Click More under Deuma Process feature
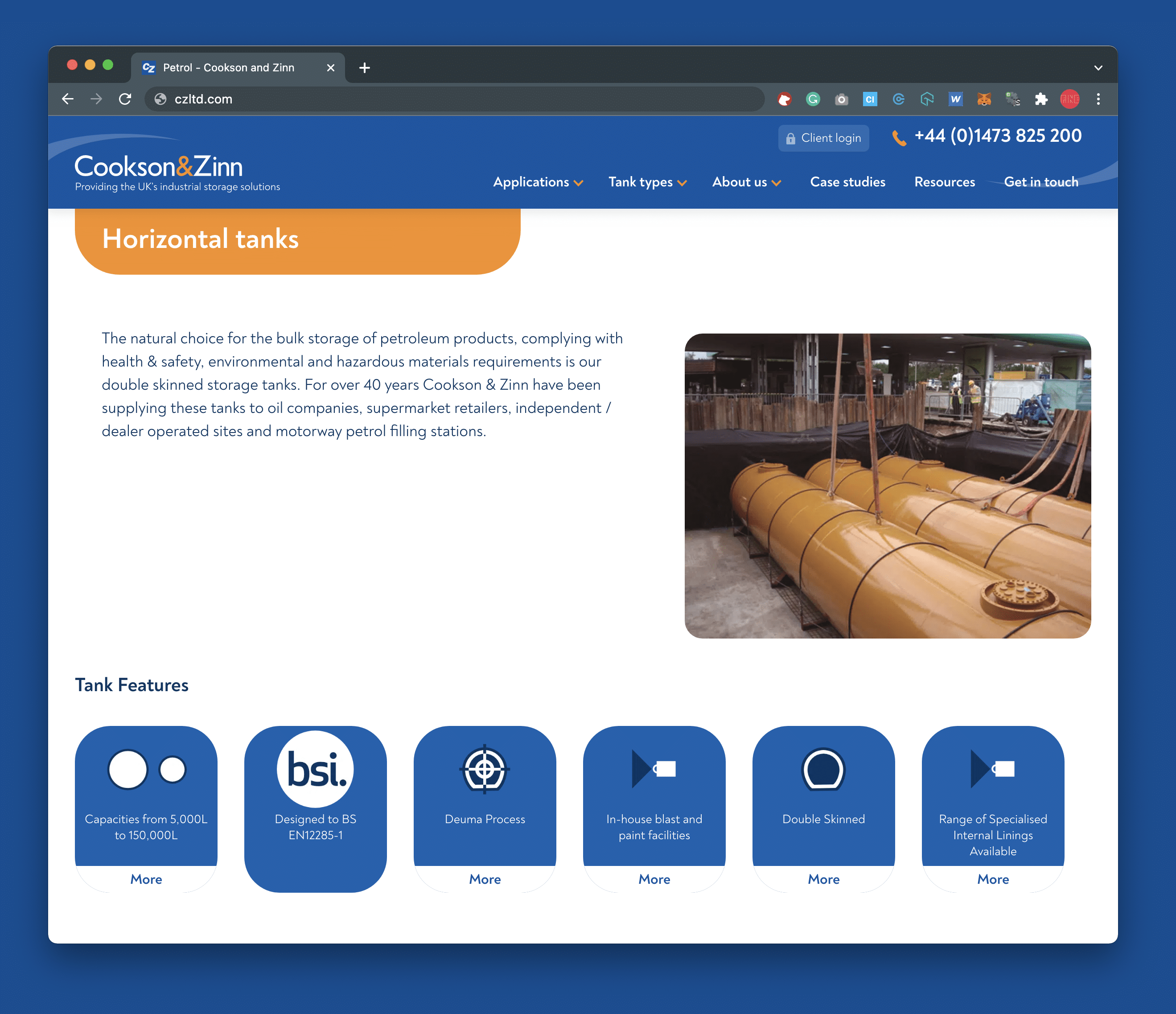The image size is (1176, 1014). (x=484, y=879)
